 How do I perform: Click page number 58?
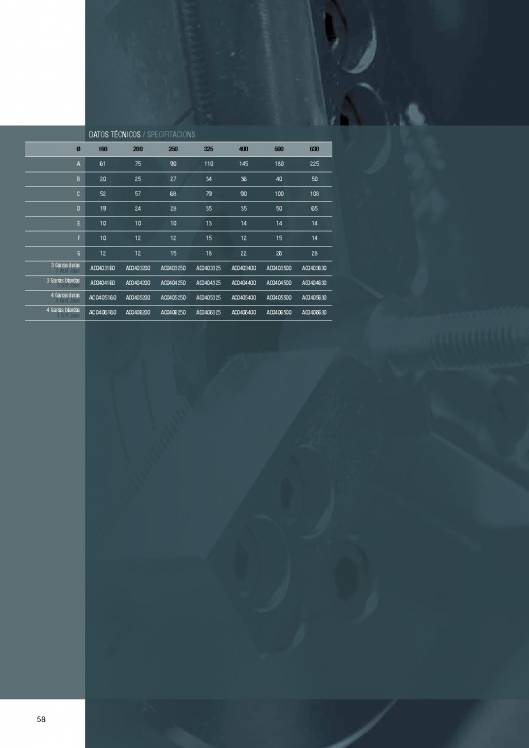pos(41,719)
